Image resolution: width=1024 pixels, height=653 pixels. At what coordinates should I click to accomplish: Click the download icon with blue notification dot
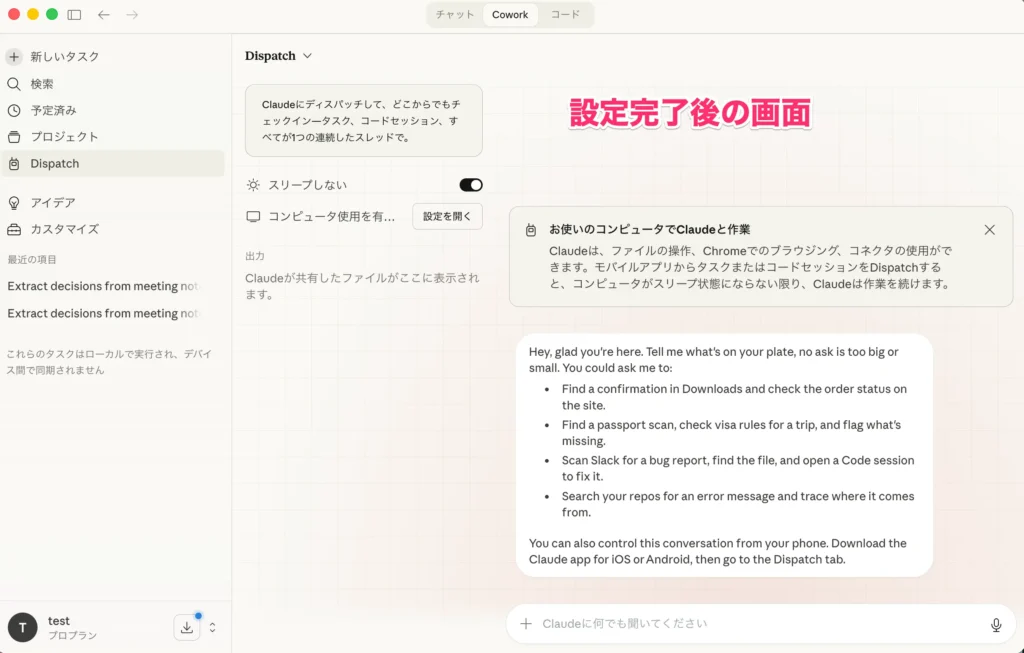(x=187, y=627)
